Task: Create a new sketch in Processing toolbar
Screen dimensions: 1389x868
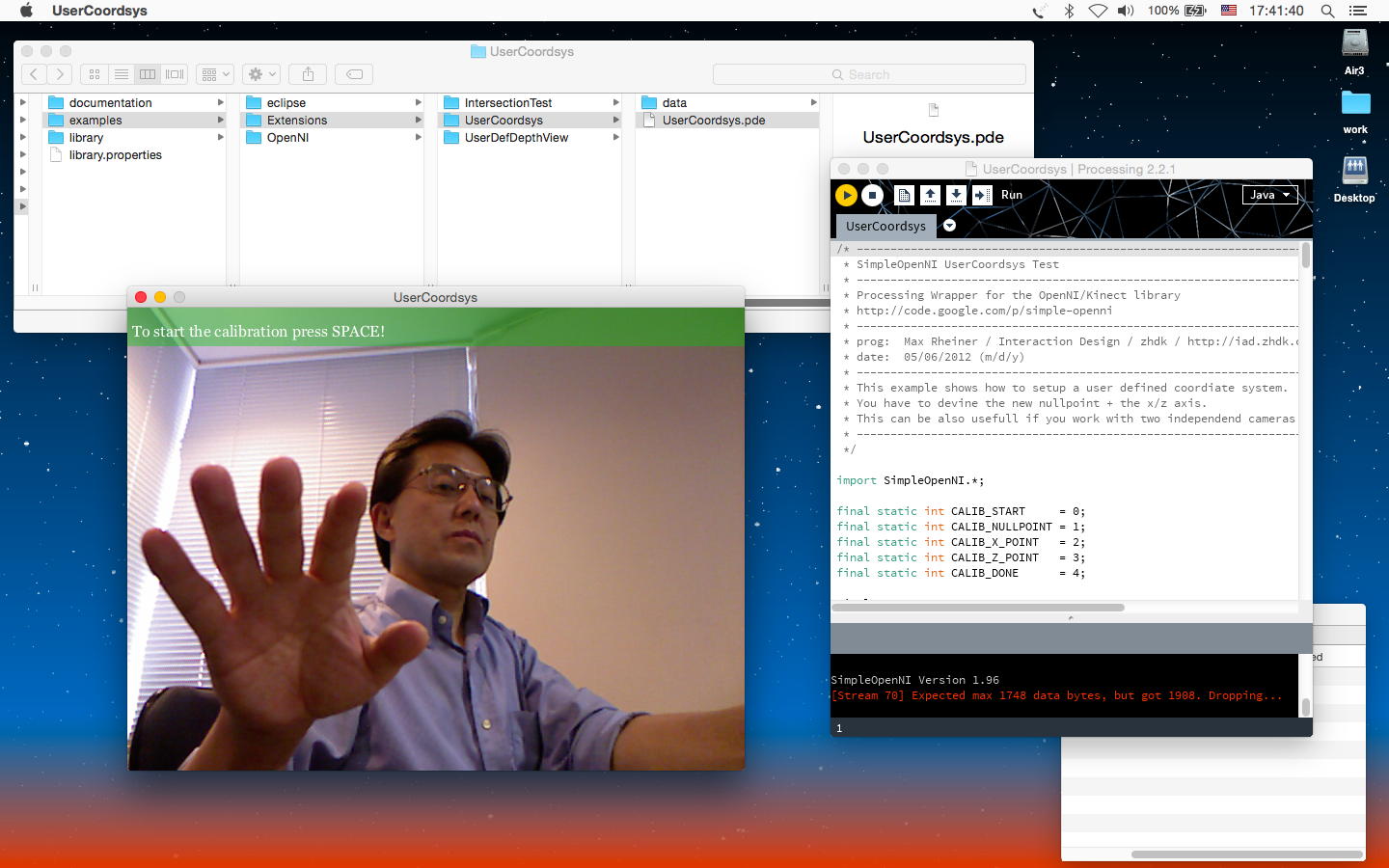Action: pyautogui.click(x=904, y=195)
